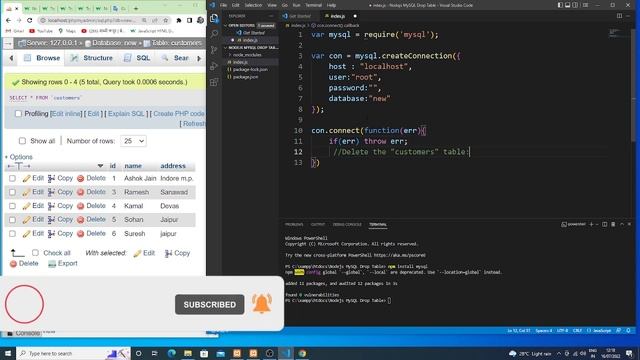Viewport: 640px width, 360px height.
Task: Click the split editor icon in VS Code
Action: click(x=619, y=16)
